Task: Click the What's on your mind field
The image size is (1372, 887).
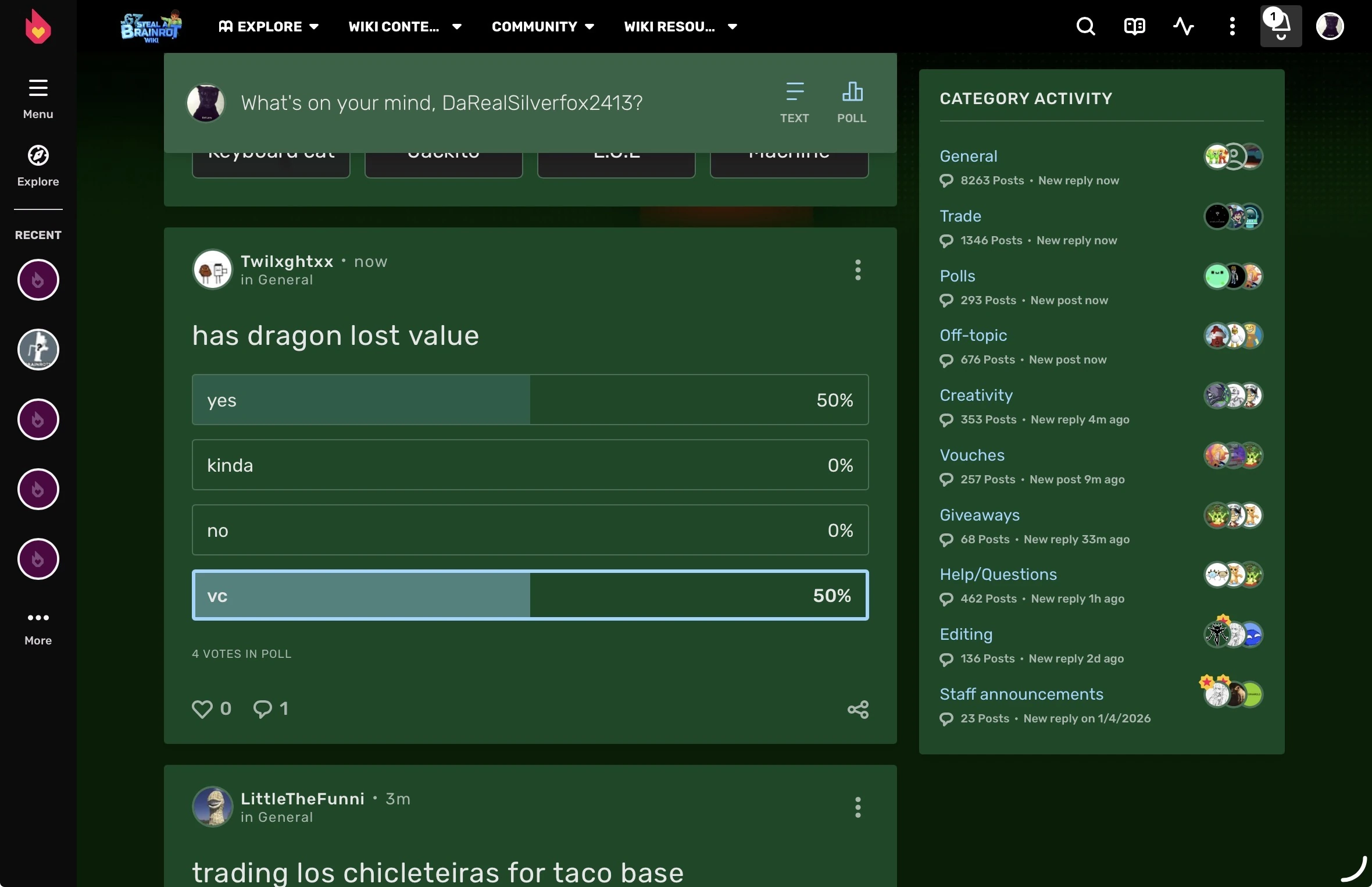Action: pyautogui.click(x=442, y=103)
